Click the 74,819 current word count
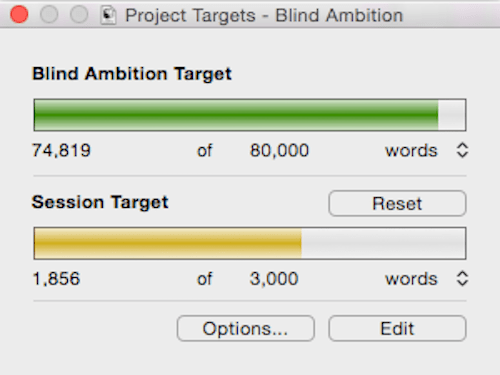The width and height of the screenshot is (500, 375). tap(61, 150)
